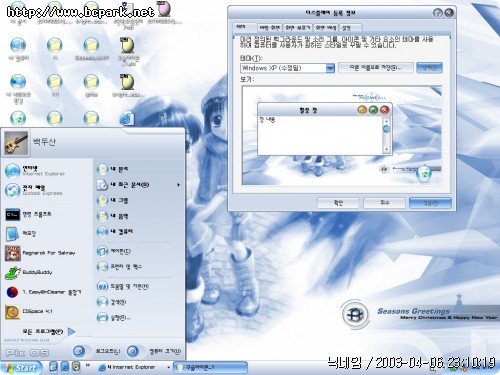Switch to the Appearance tab

click(x=326, y=28)
